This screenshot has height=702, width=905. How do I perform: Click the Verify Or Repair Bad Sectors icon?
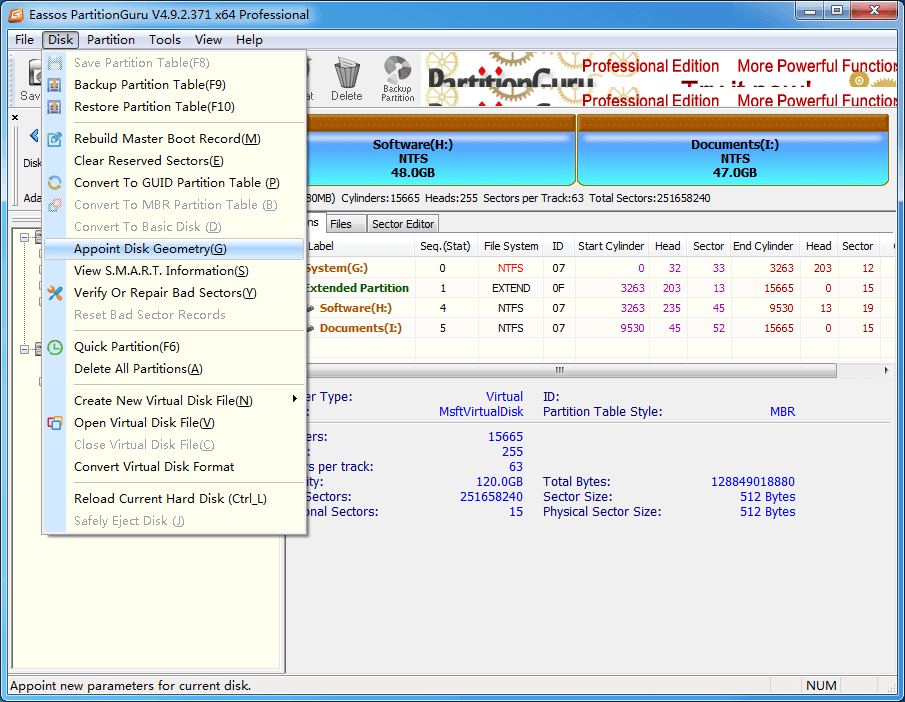click(55, 293)
